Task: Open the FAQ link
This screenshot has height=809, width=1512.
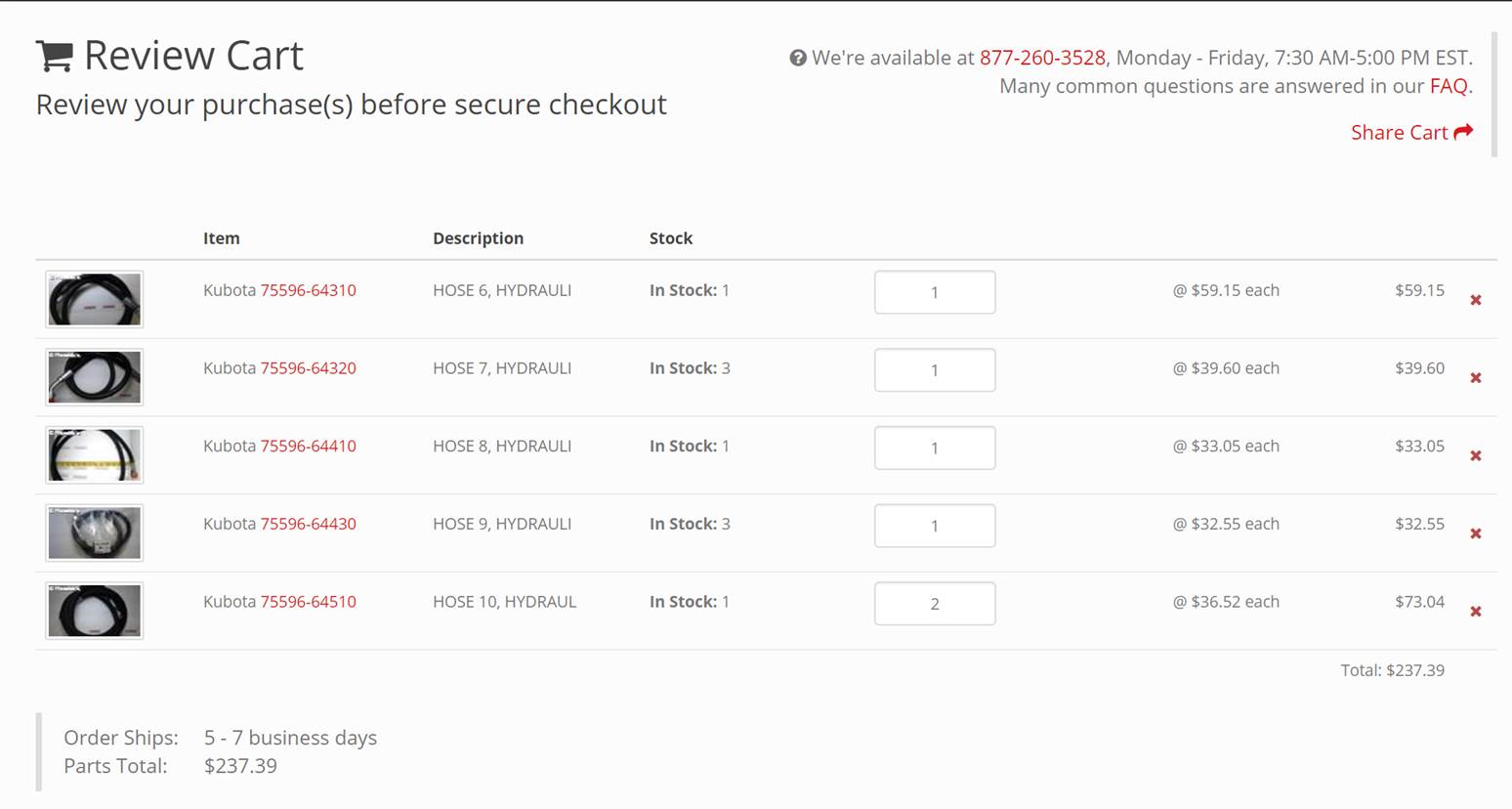Action: pyautogui.click(x=1448, y=86)
